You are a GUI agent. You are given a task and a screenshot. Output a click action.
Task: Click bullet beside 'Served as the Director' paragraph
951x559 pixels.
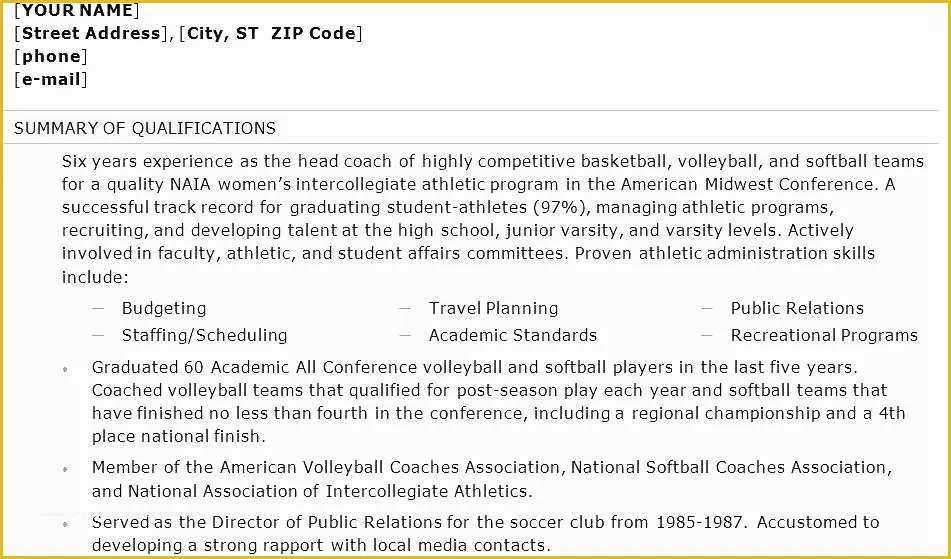[x=65, y=524]
